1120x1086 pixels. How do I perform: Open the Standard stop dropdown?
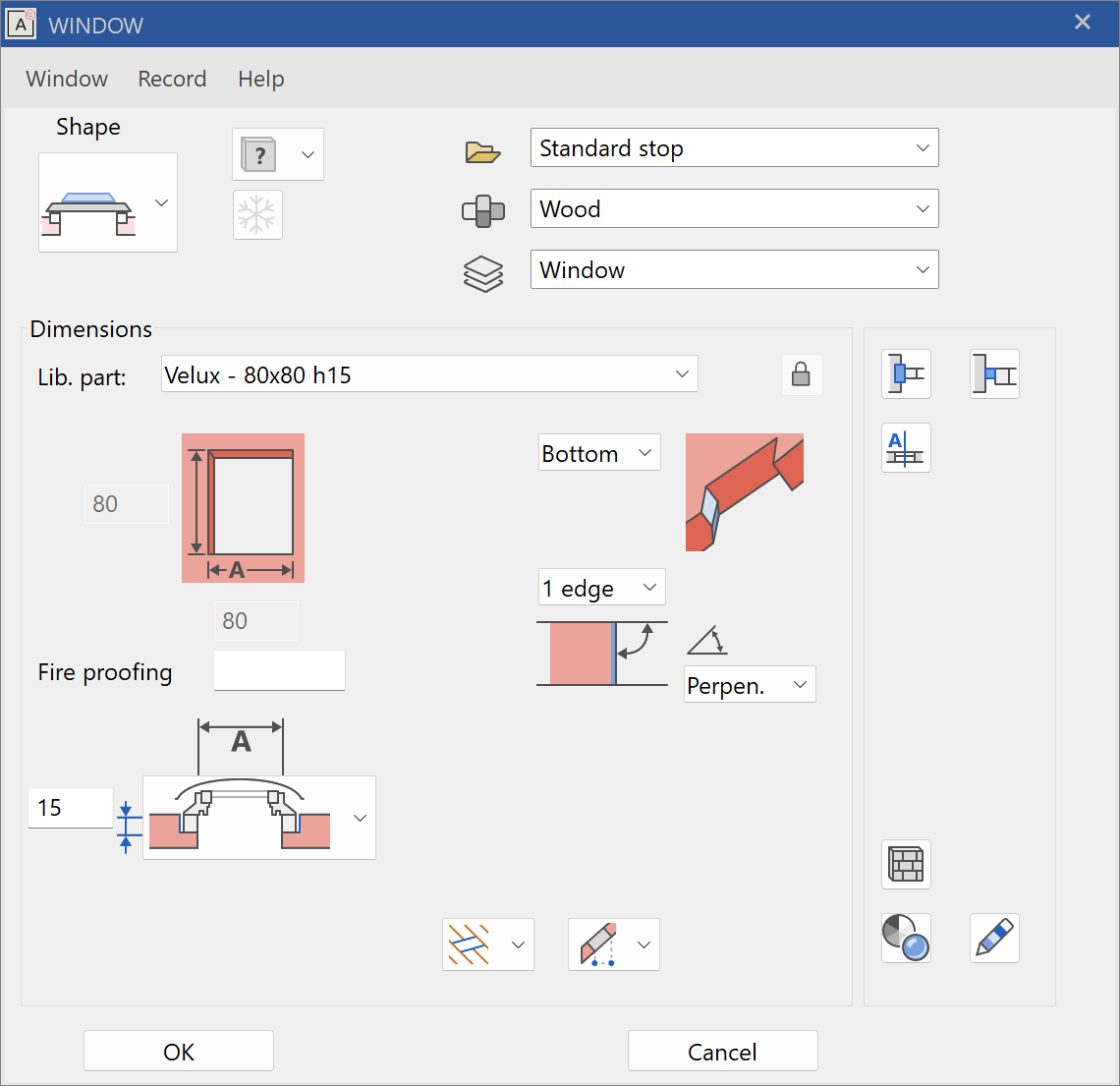coord(734,147)
